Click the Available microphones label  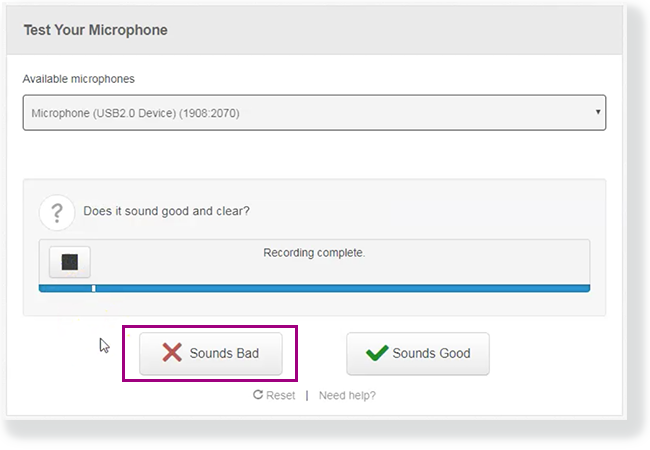tap(78, 79)
